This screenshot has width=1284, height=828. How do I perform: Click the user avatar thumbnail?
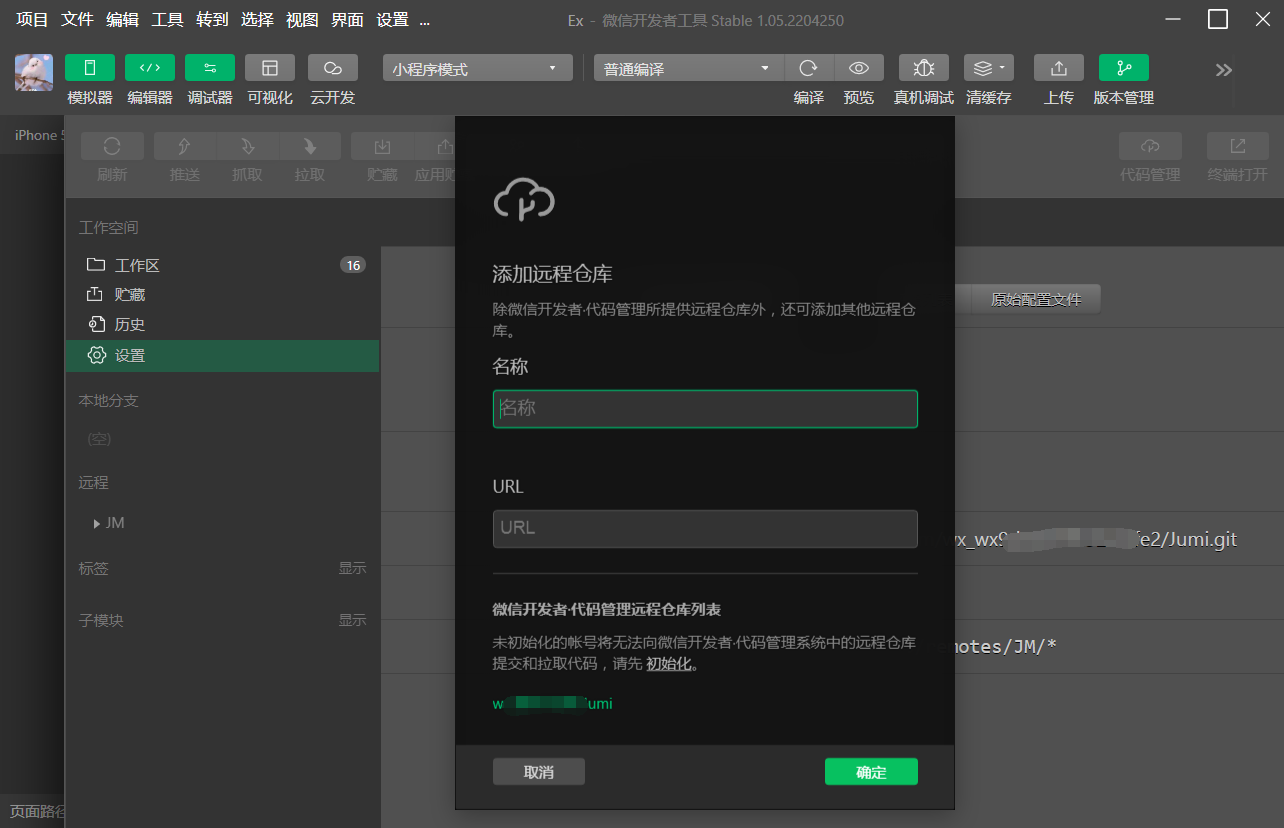click(x=34, y=72)
